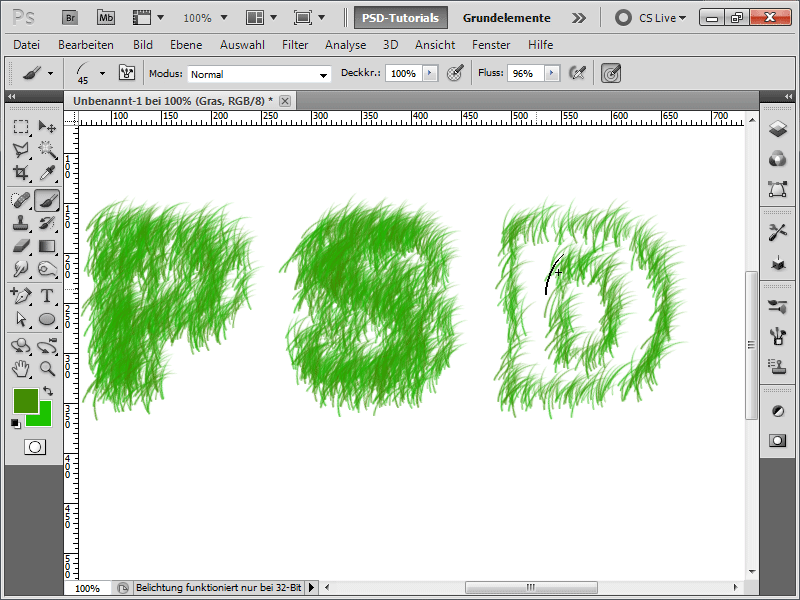The height and width of the screenshot is (600, 800).
Task: Open the tool preset picker arrow
Action: click(x=50, y=73)
